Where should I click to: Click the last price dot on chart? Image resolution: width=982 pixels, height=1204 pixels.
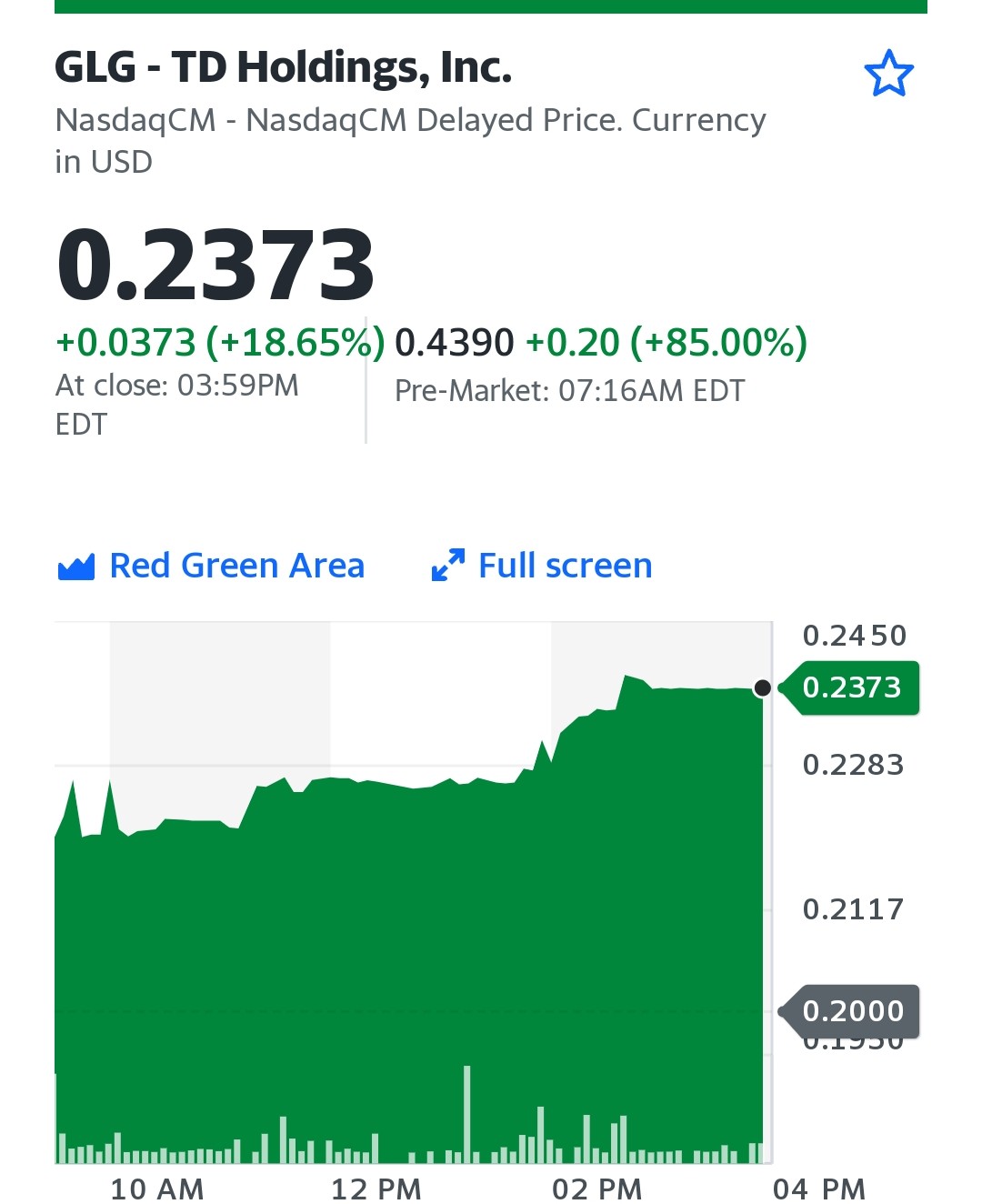coord(763,688)
